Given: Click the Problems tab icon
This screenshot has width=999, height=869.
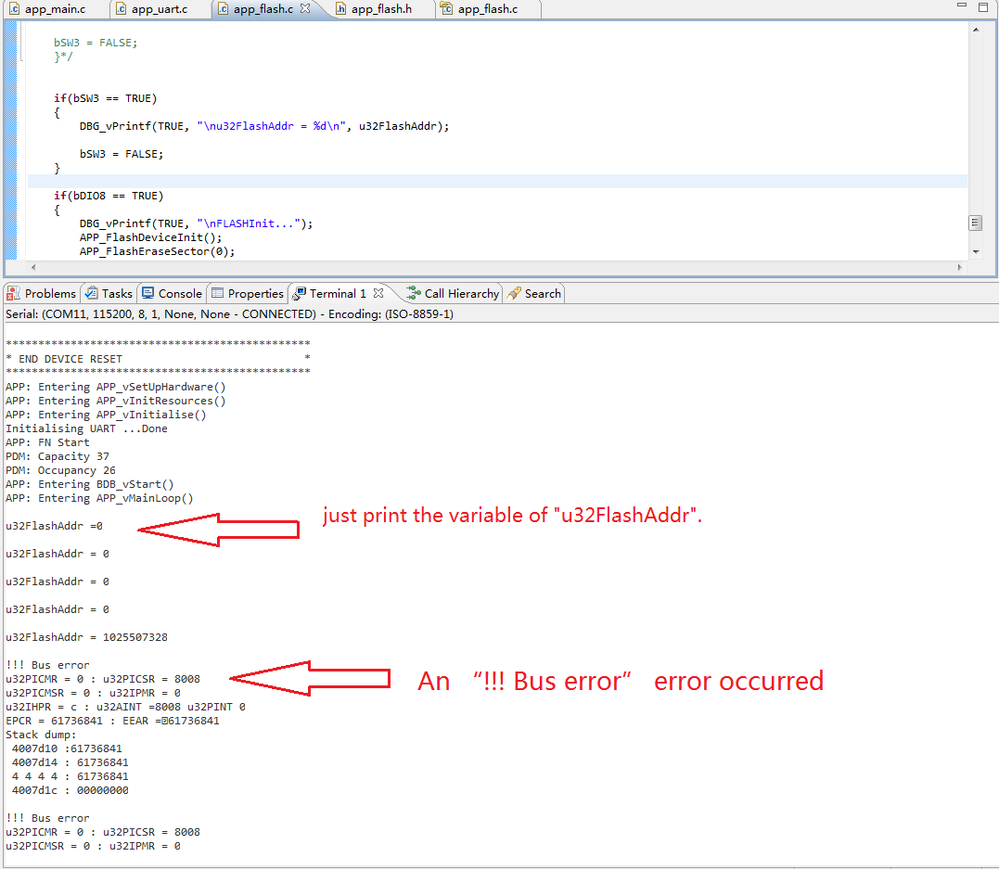Looking at the screenshot, I should click(13, 293).
